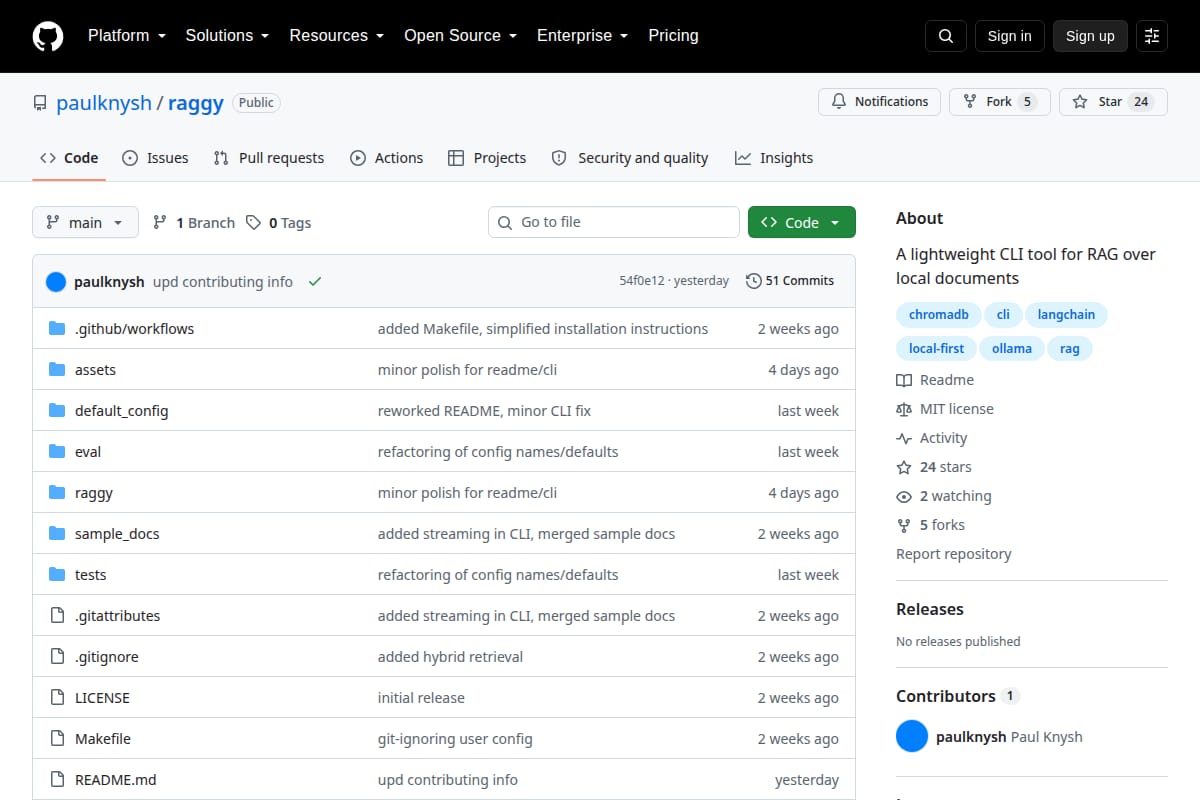This screenshot has height=800, width=1200.
Task: Switch to the Code tab
Action: tap(69, 158)
